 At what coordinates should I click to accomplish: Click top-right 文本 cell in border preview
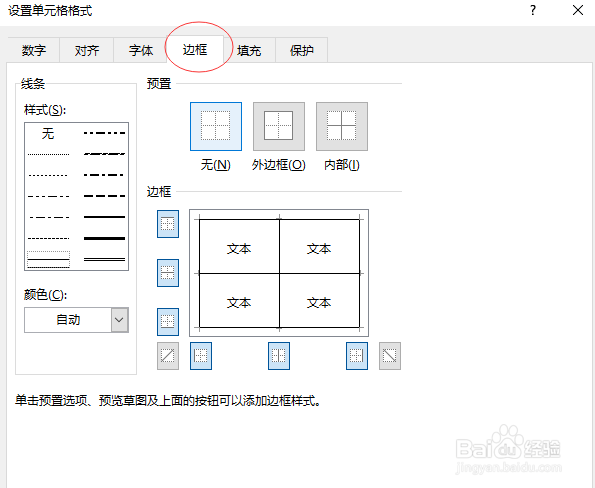click(319, 249)
